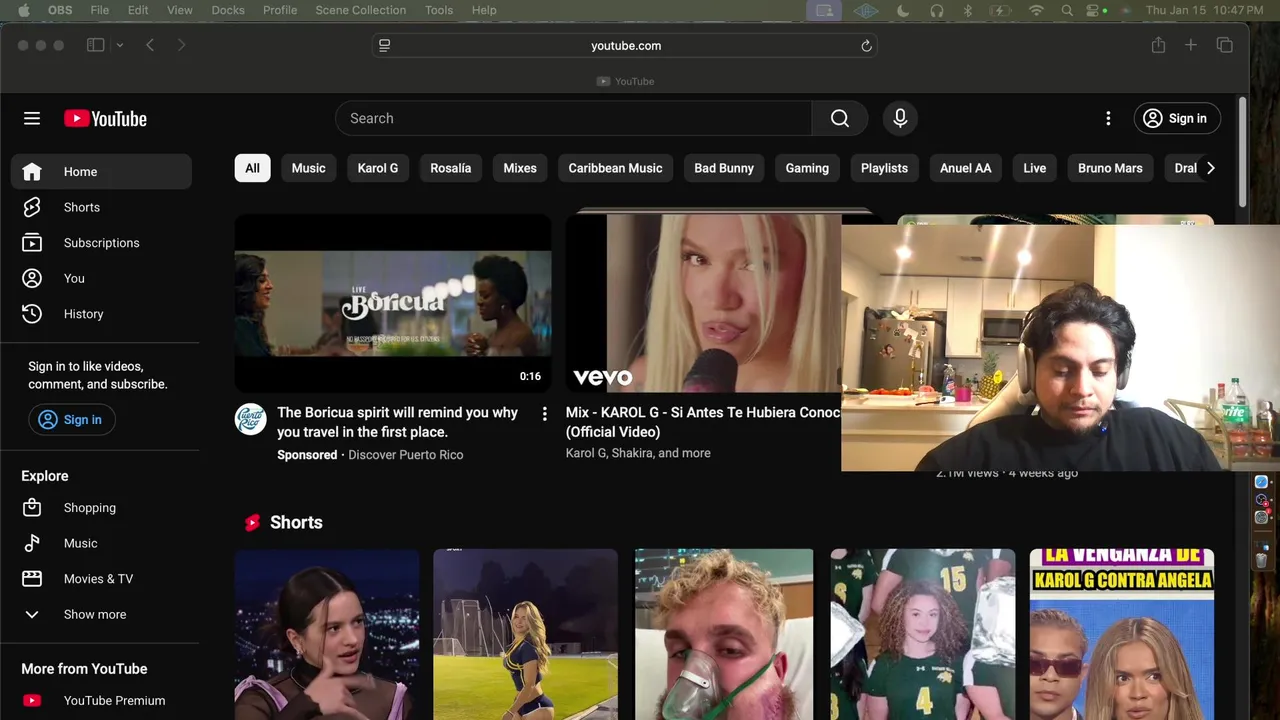Click the search magnifier button
1280x720 pixels.
pyautogui.click(x=840, y=118)
